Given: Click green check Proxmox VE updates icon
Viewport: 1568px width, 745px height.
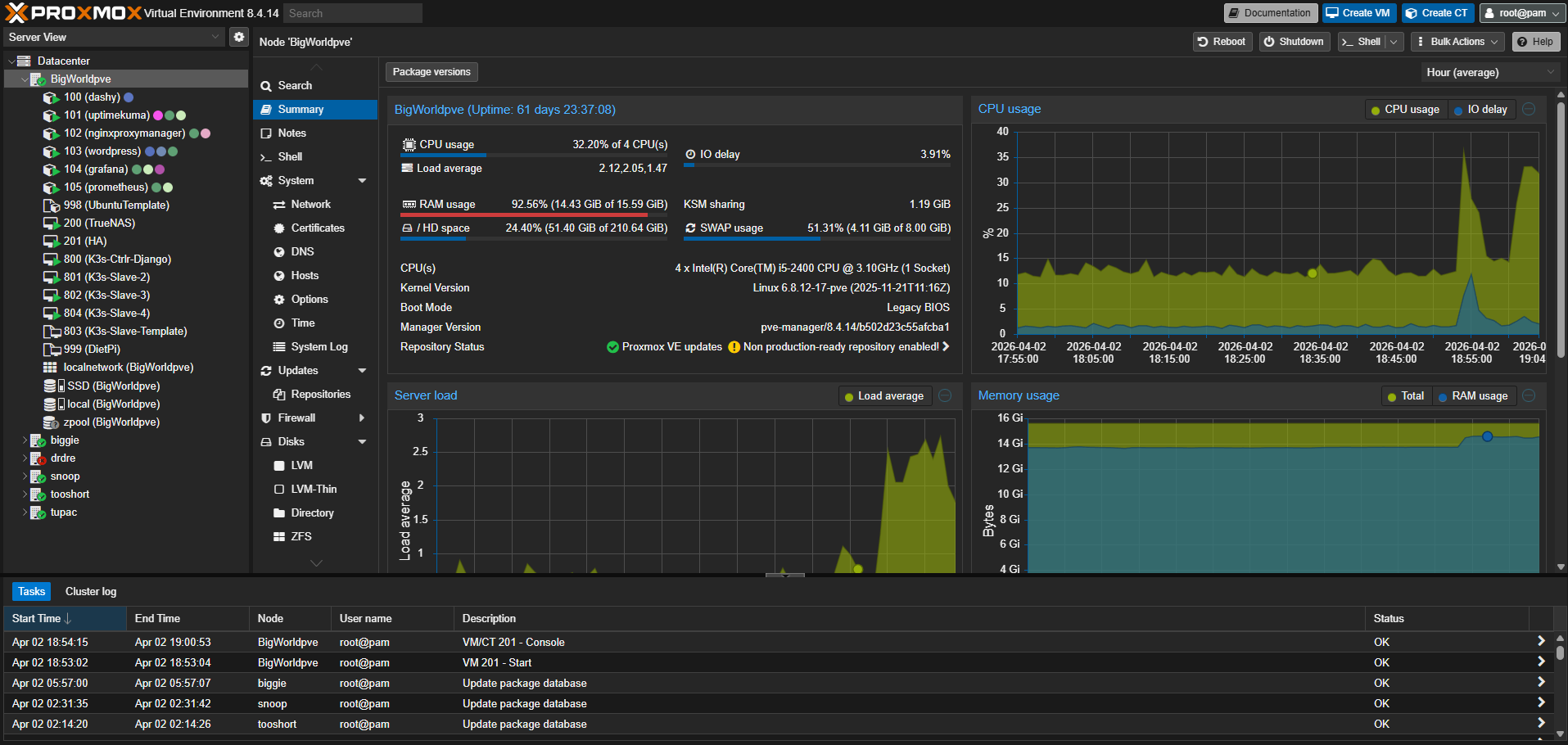Looking at the screenshot, I should pyautogui.click(x=612, y=347).
